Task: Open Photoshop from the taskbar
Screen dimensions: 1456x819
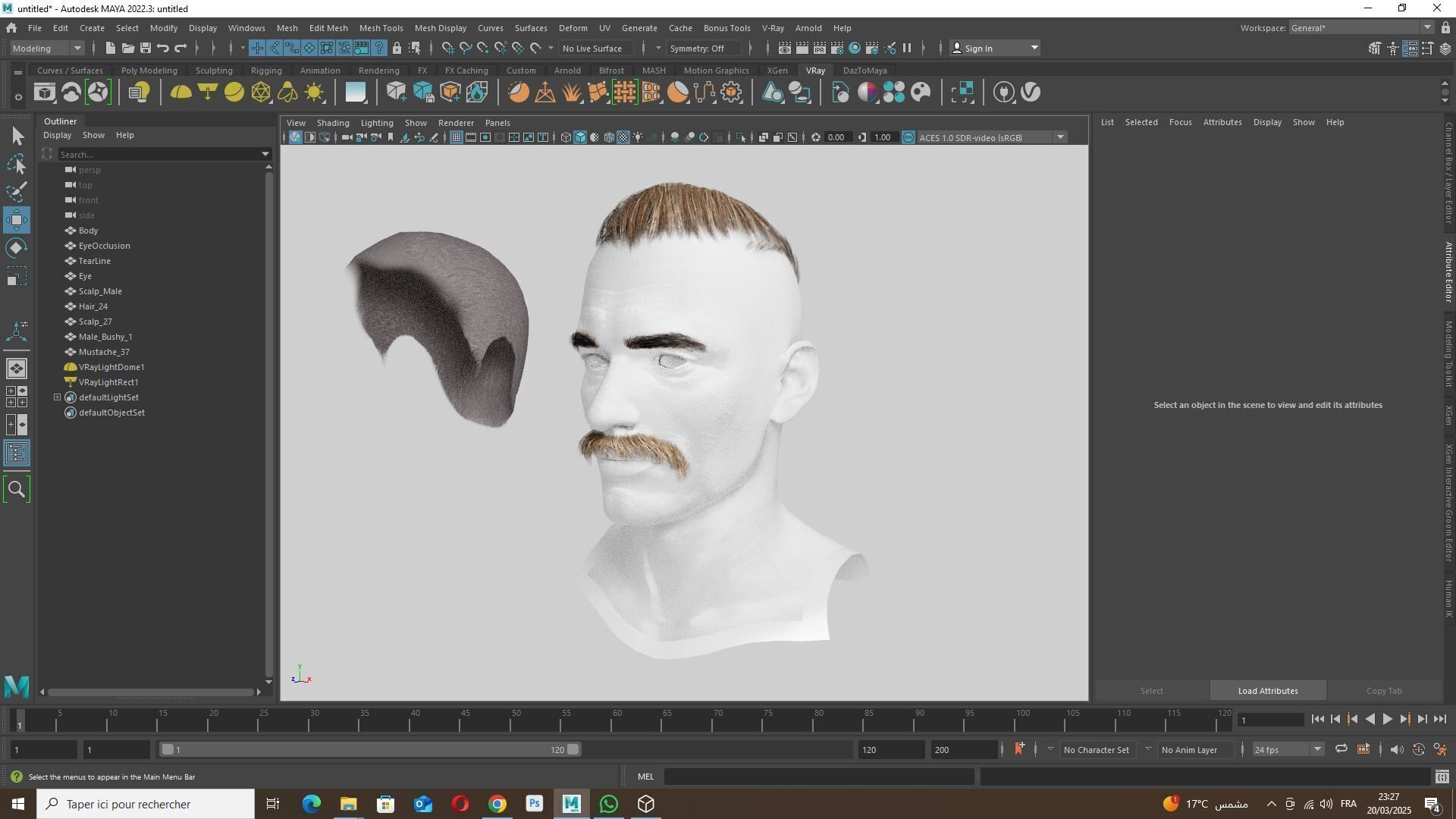Action: pyautogui.click(x=535, y=804)
